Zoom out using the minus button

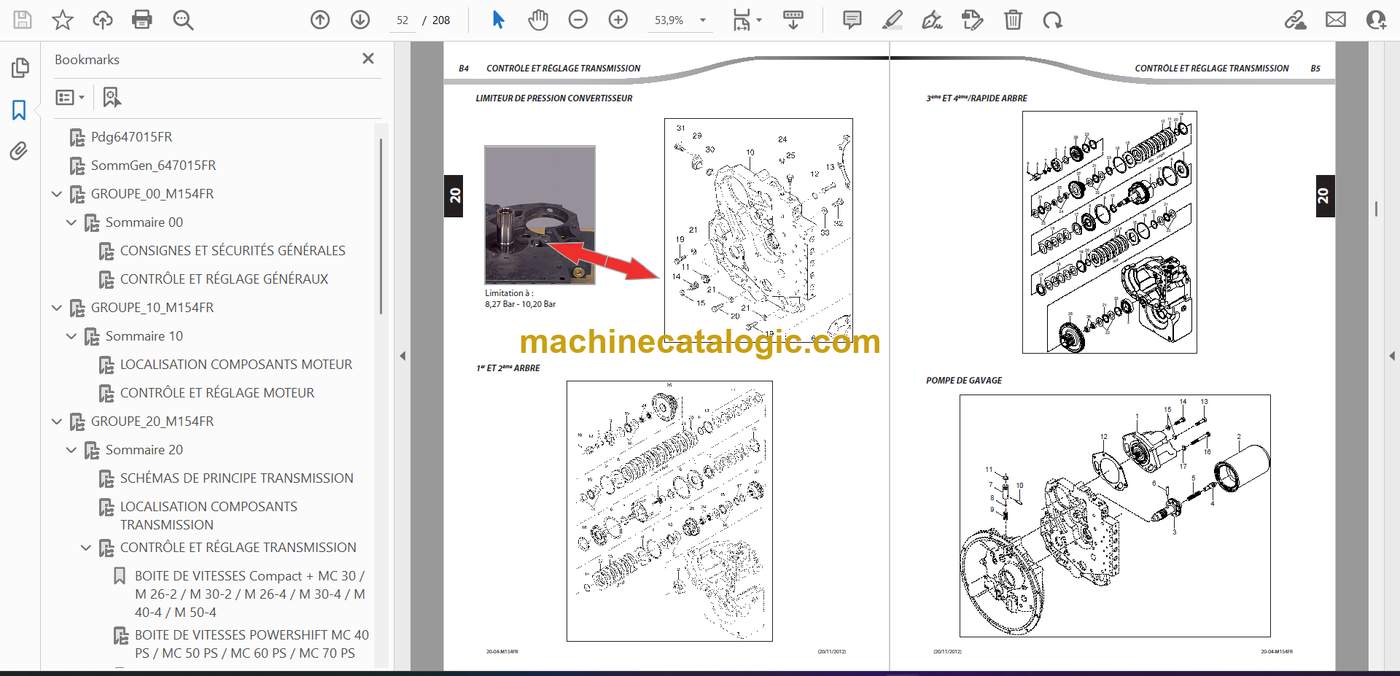(x=578, y=20)
